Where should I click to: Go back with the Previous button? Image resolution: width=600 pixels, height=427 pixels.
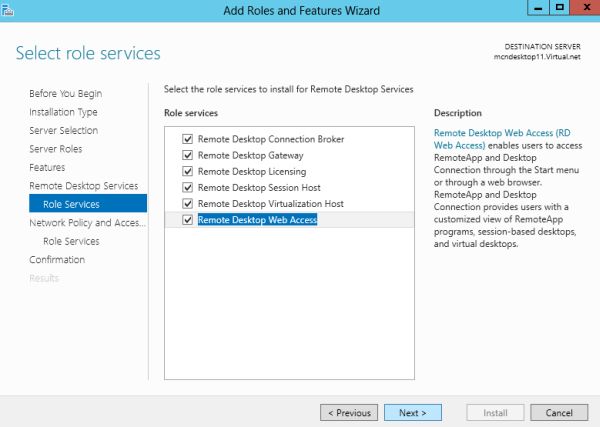click(349, 412)
